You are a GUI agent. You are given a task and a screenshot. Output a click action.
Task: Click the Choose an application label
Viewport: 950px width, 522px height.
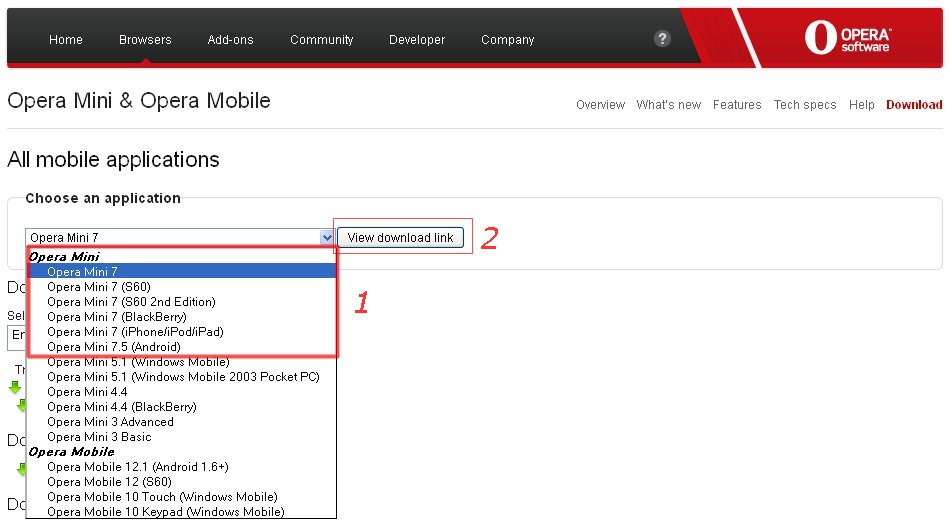(x=103, y=198)
